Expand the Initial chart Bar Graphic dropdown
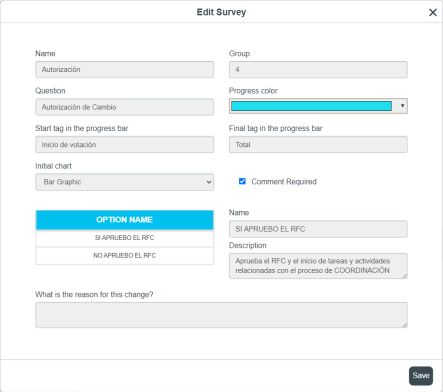The width and height of the screenshot is (443, 392). [x=124, y=182]
